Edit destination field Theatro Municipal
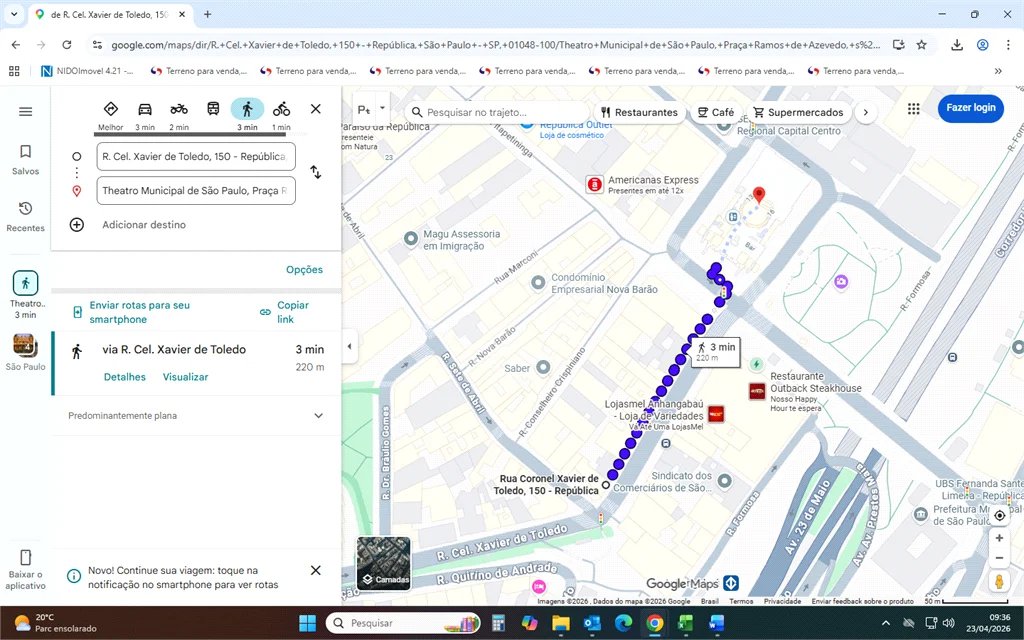 [196, 191]
